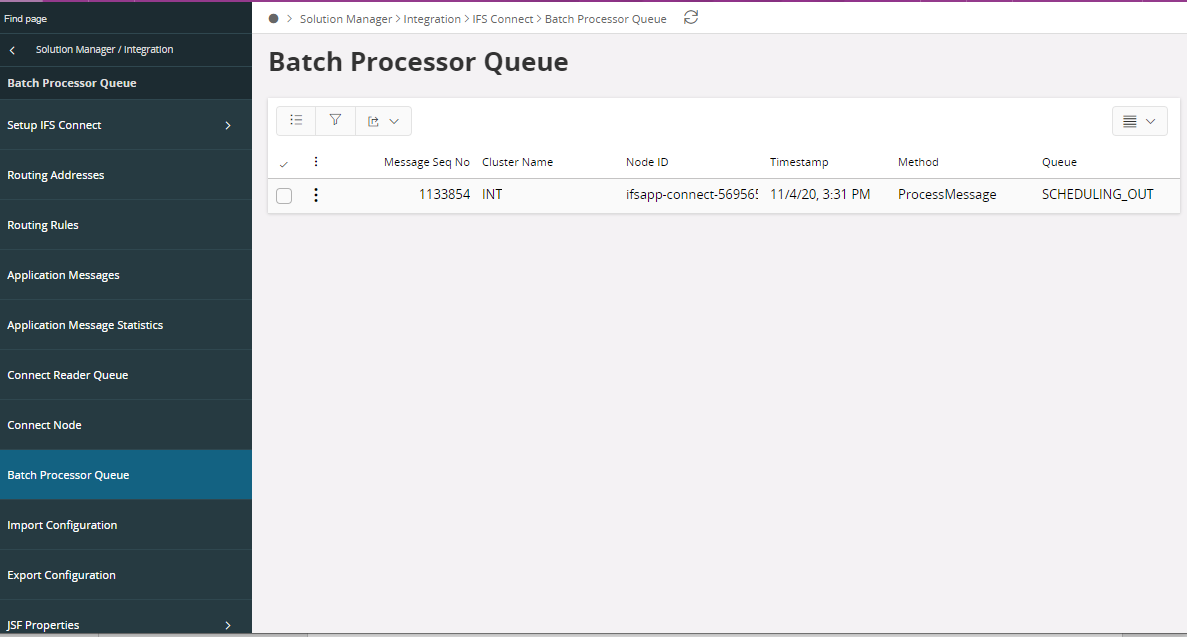Click the IFS Connect breadcrumb link
The height and width of the screenshot is (637, 1187).
click(502, 19)
